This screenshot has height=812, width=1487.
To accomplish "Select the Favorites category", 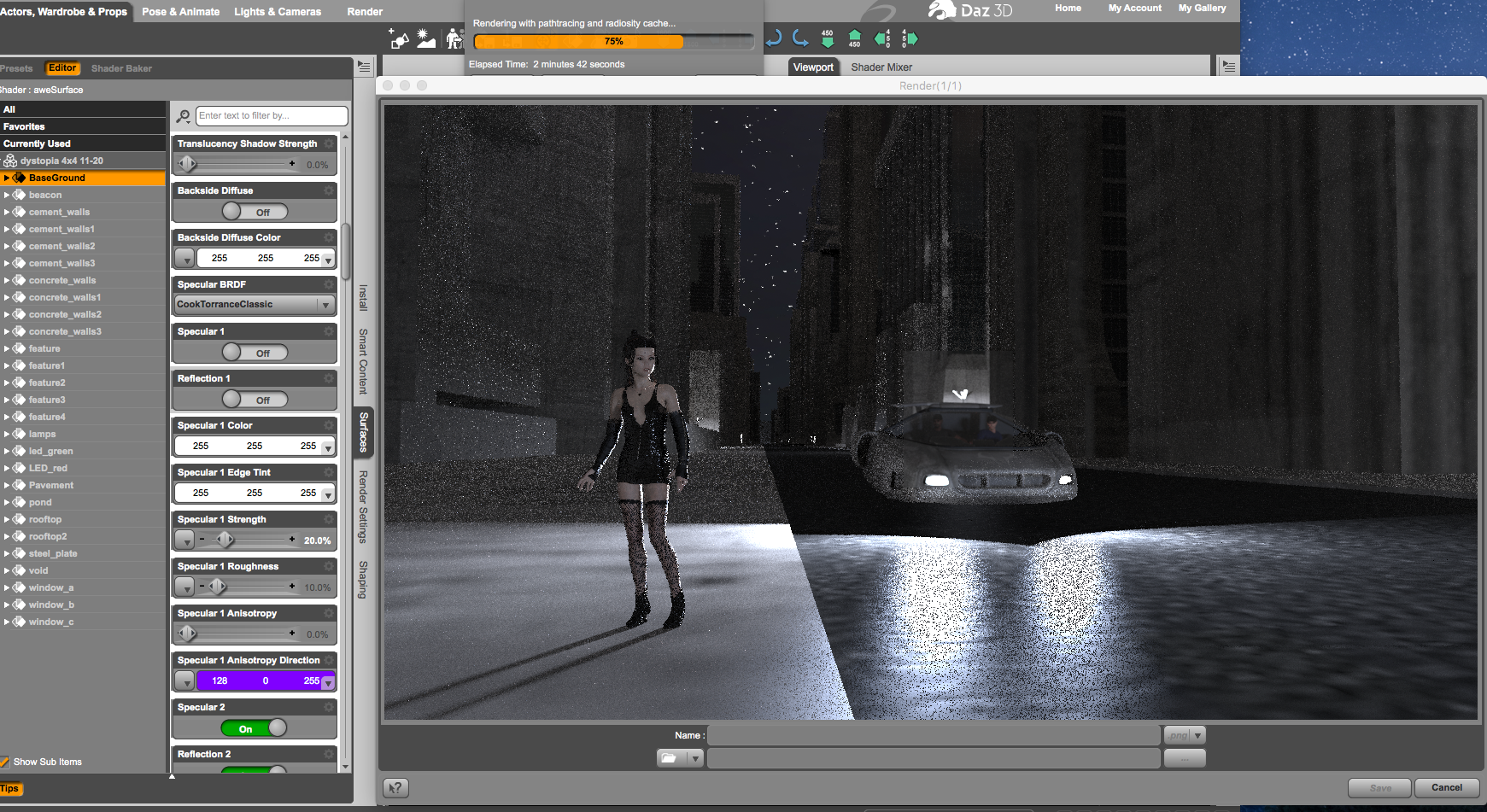I will point(83,126).
